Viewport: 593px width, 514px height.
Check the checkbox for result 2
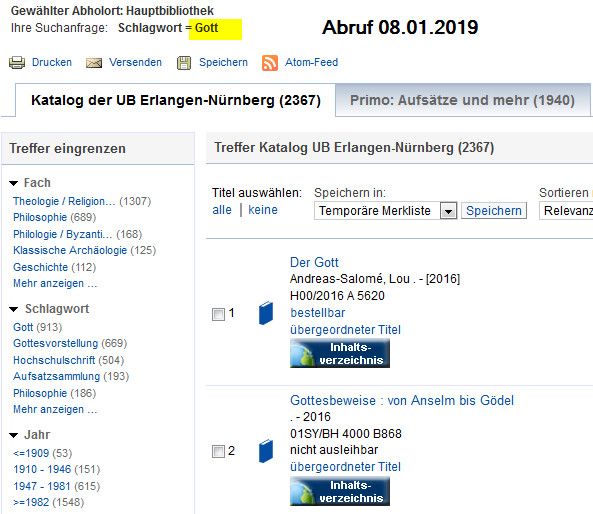(218, 451)
